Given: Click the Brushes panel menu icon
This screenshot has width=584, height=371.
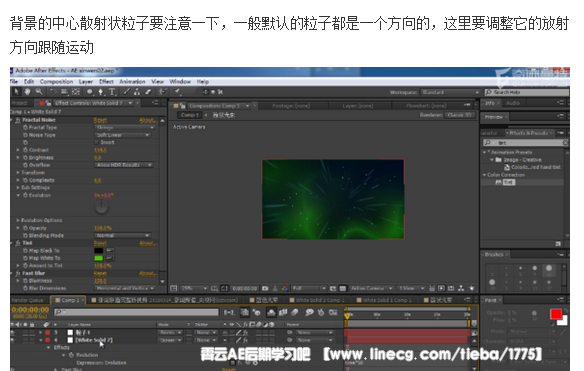Looking at the screenshot, I should click(561, 254).
